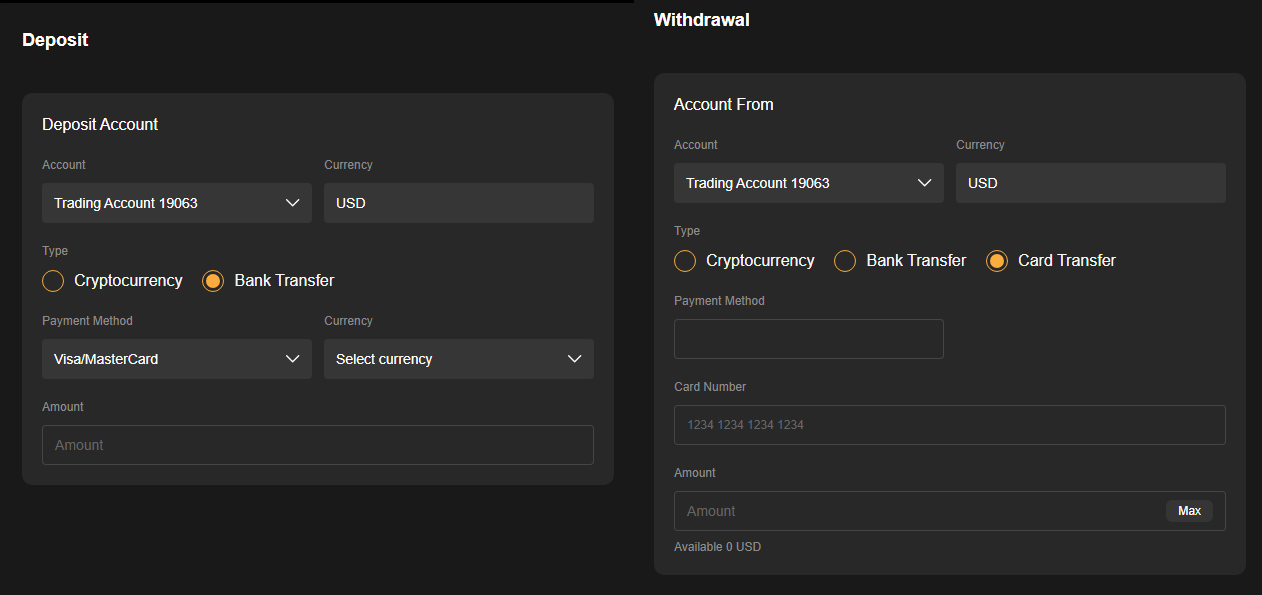Click the Withdrawal Payment Method text box
The height and width of the screenshot is (595, 1262).
(809, 339)
